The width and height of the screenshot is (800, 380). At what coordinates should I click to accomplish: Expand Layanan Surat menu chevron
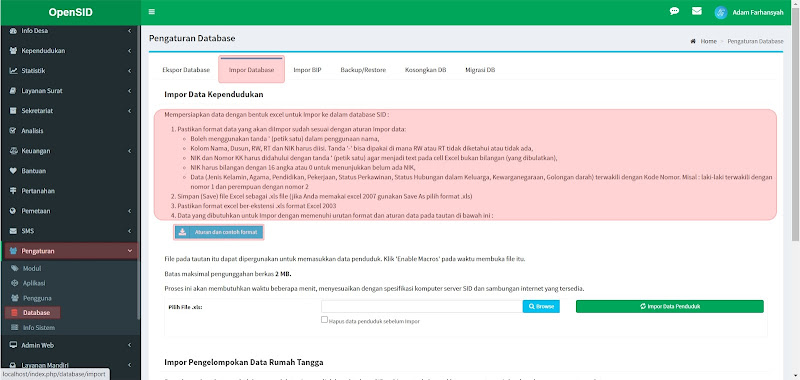(130, 91)
